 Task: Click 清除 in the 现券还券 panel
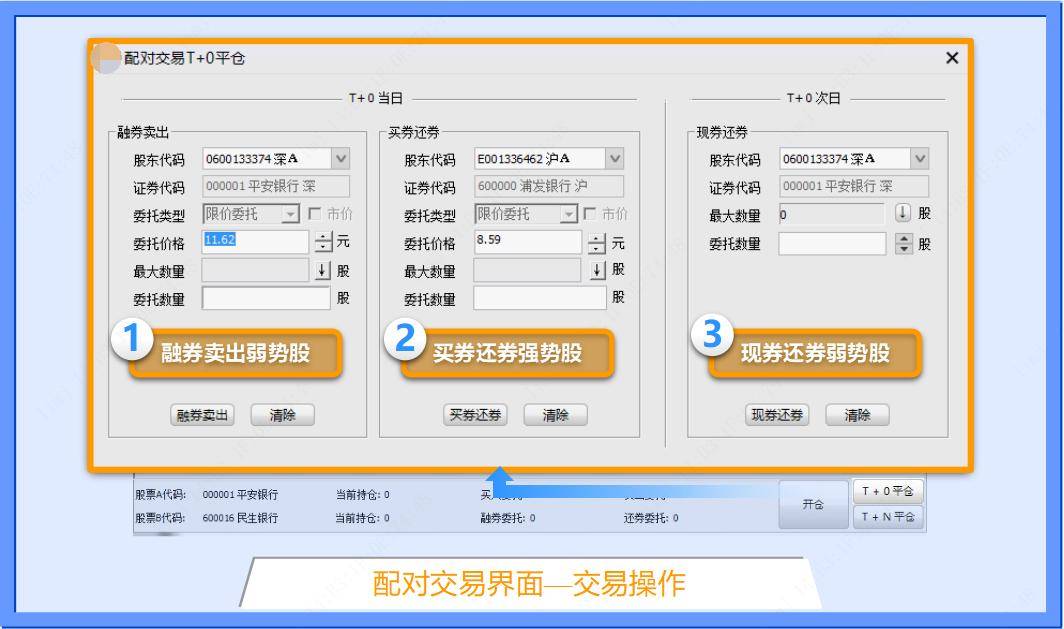click(857, 415)
